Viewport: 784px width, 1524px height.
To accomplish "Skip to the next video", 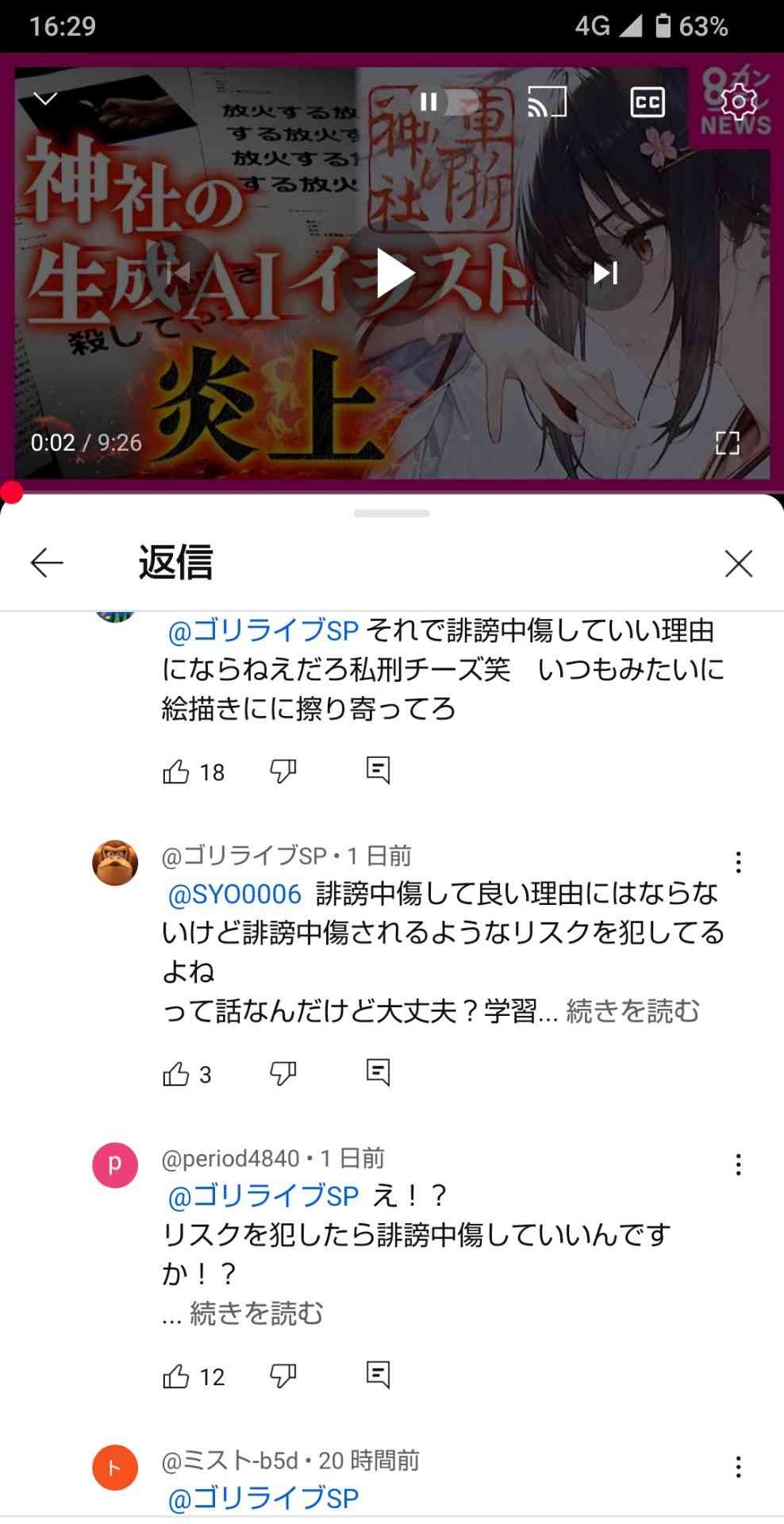I will (605, 273).
